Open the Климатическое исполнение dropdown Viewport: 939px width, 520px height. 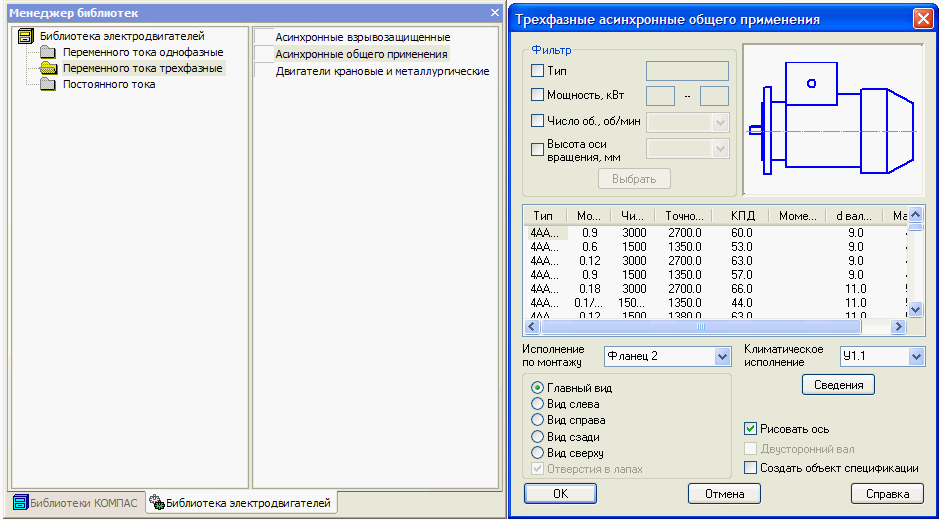(916, 357)
